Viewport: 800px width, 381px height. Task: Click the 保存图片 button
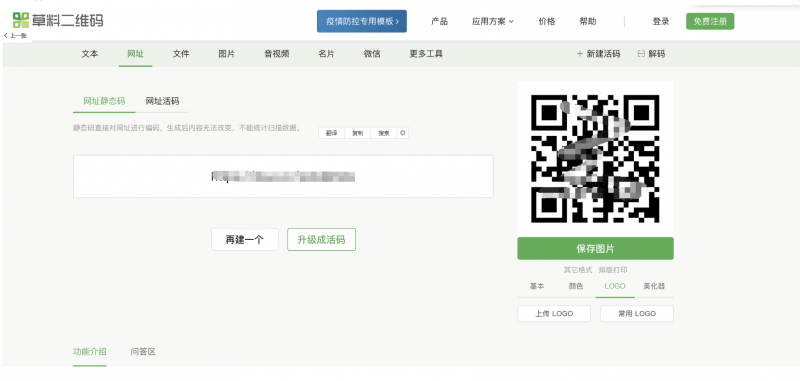(x=595, y=248)
